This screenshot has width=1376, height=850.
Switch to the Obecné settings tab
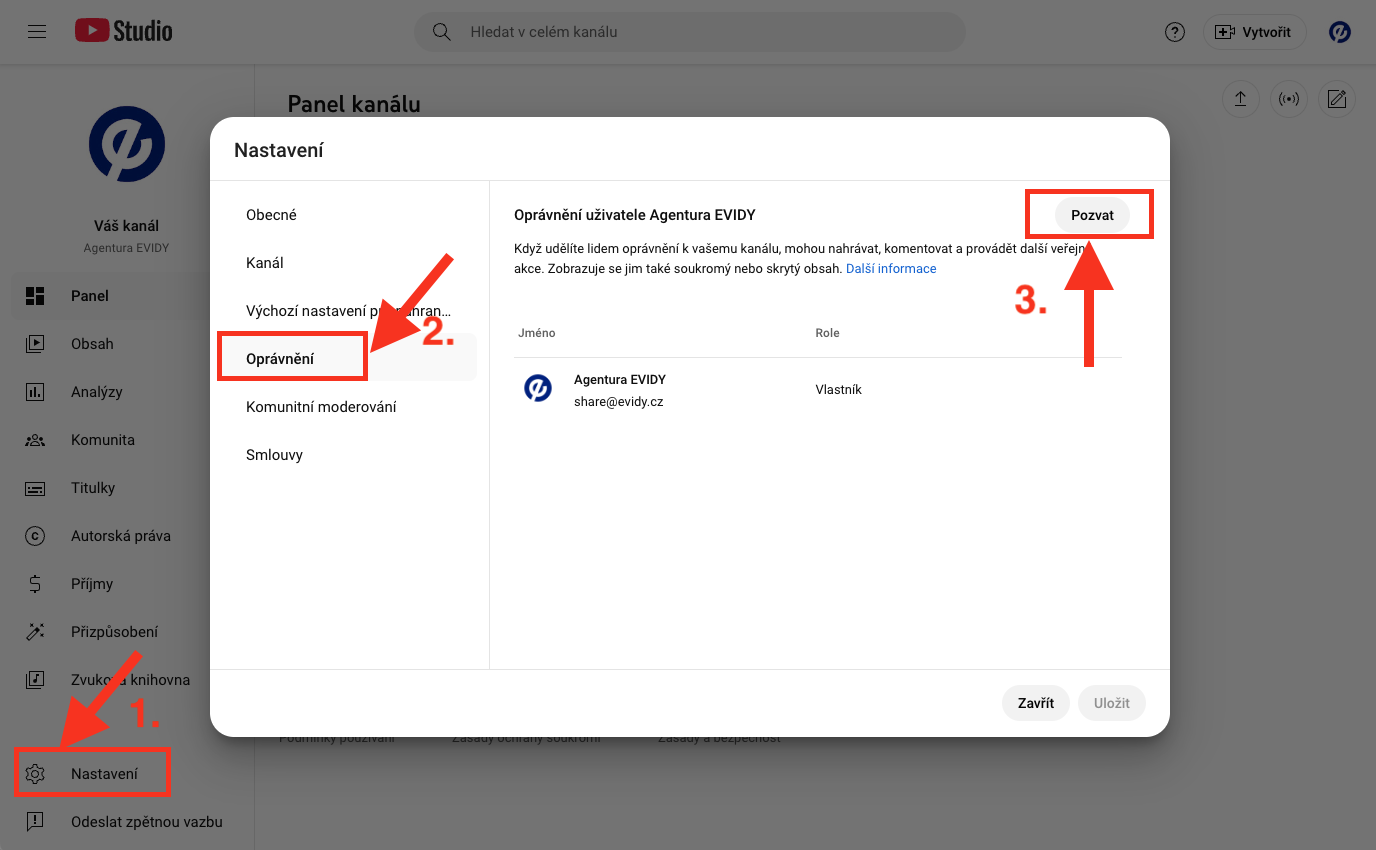tap(271, 215)
